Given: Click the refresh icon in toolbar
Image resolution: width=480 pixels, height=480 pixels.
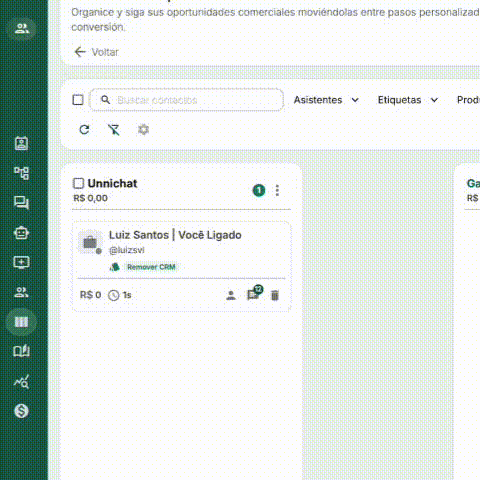Looking at the screenshot, I should click(84, 129).
